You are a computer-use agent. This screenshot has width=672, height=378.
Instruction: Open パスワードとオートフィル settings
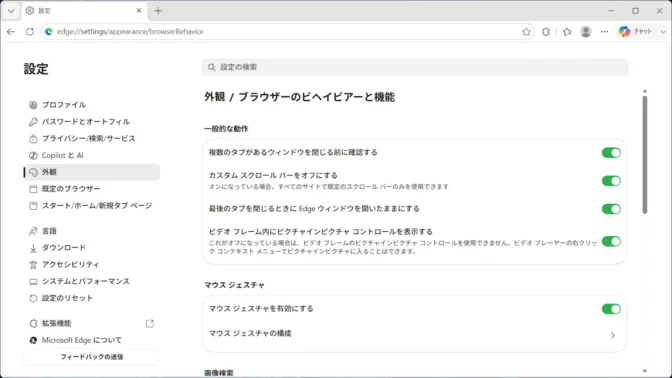(92, 122)
